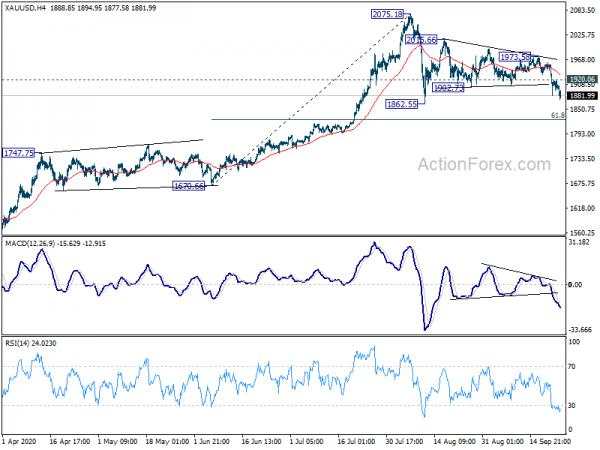The height and width of the screenshot is (450, 600).
Task: Click the 2083.50 price axis value
Action: pyautogui.click(x=581, y=10)
